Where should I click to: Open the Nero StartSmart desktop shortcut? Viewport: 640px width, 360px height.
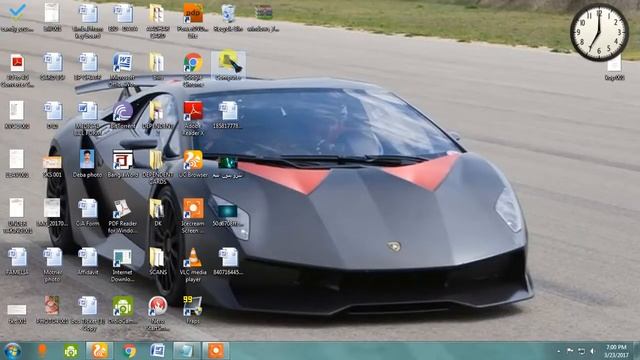tap(158, 313)
